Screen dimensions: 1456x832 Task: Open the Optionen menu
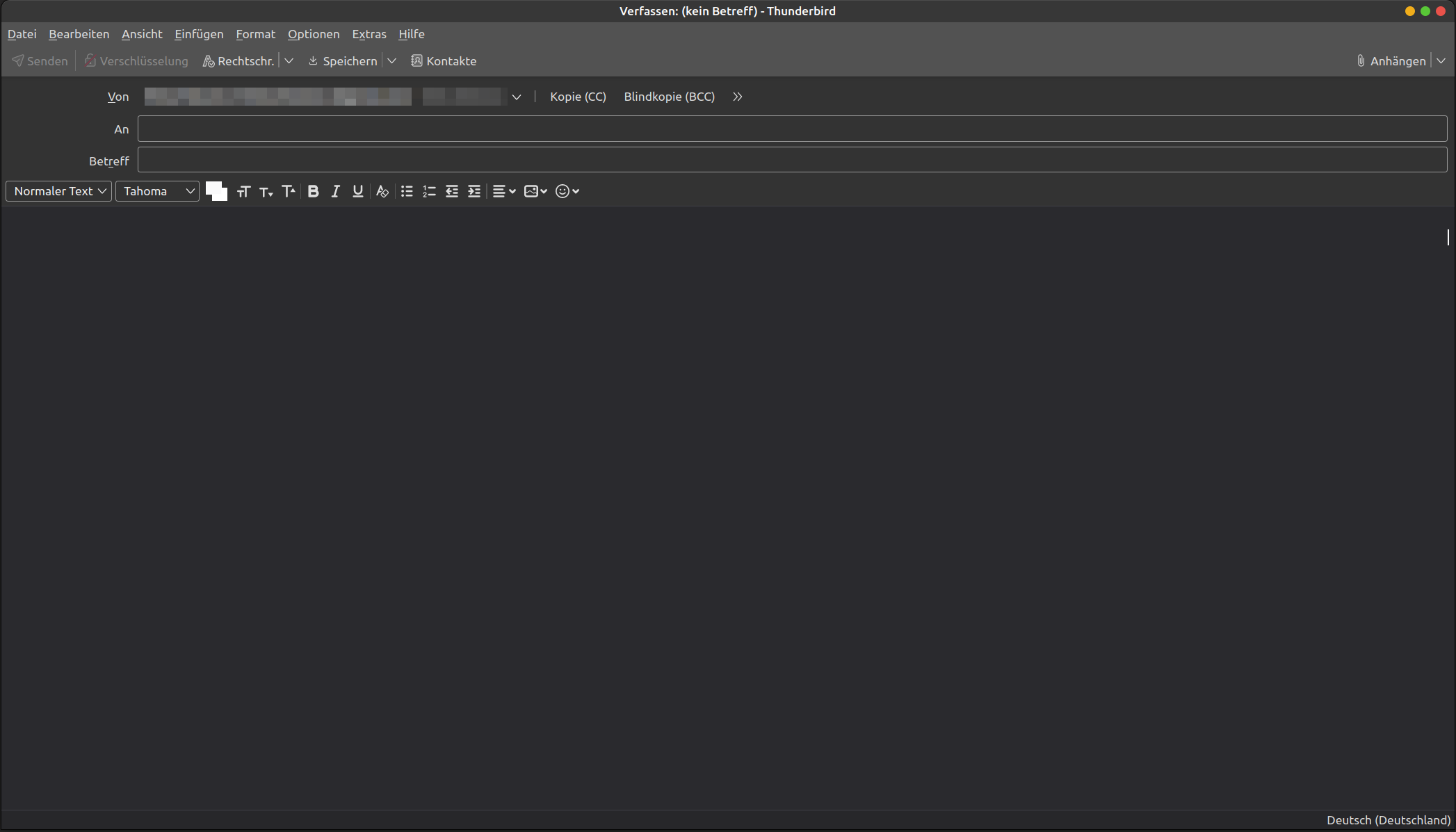[314, 34]
